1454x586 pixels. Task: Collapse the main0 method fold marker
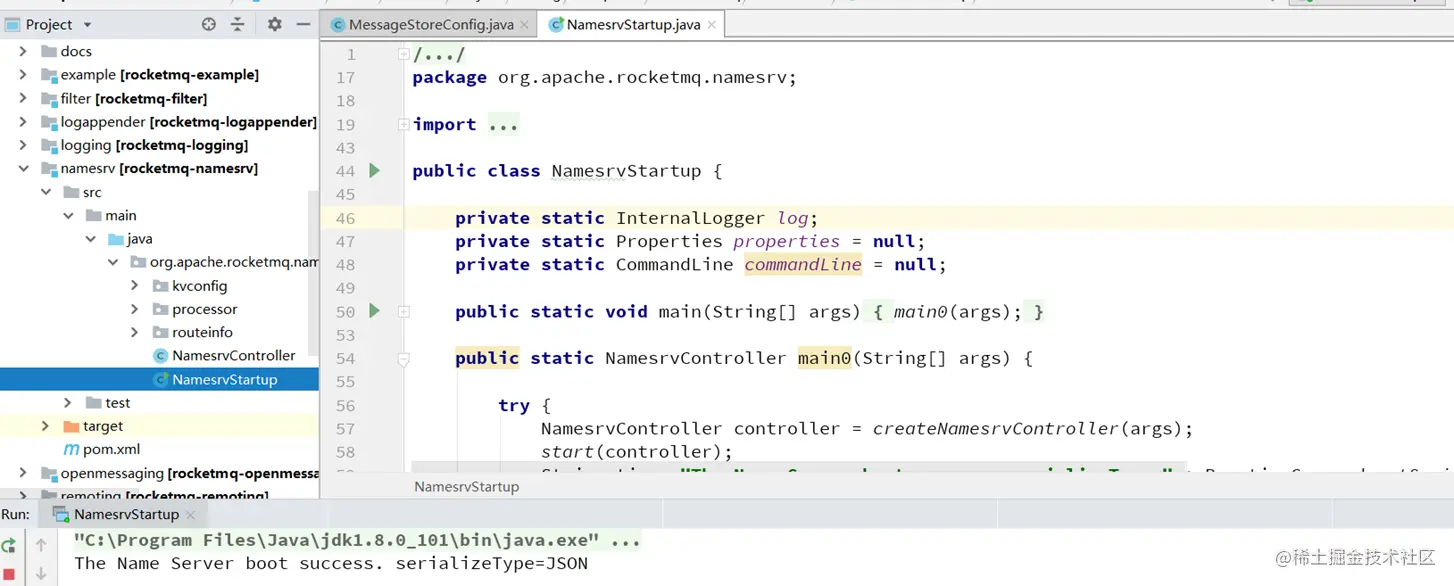coord(403,358)
